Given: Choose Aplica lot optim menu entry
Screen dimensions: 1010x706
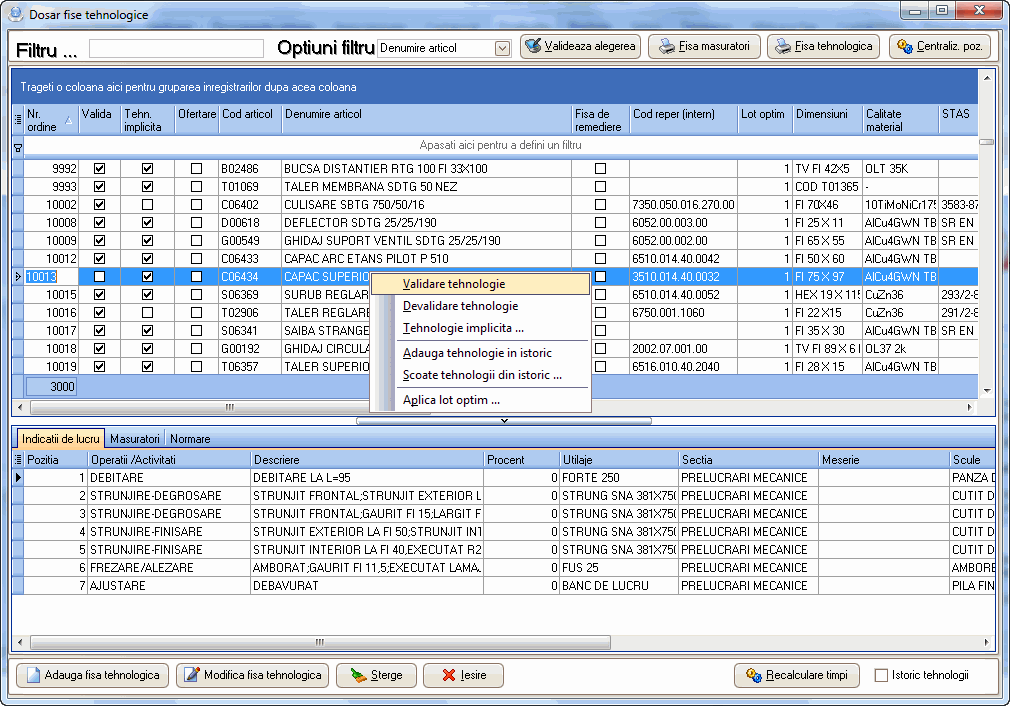Looking at the screenshot, I should tap(451, 400).
